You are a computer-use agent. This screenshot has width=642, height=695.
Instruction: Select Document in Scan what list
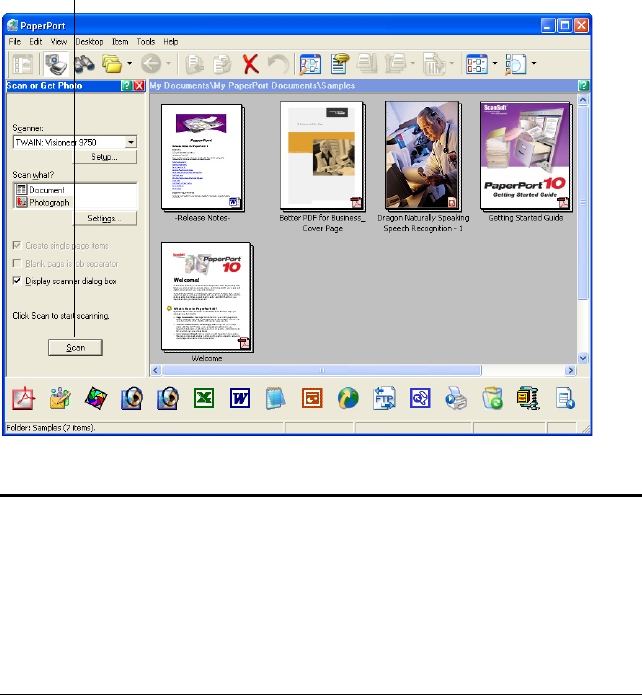[x=41, y=190]
